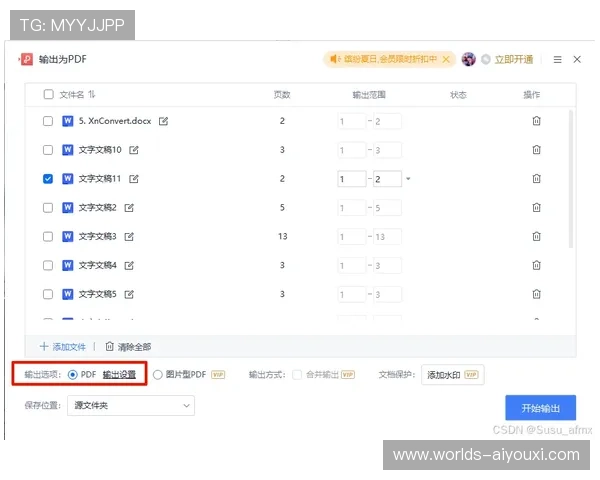Click trash icon for 文字文稿10

pyautogui.click(x=536, y=150)
